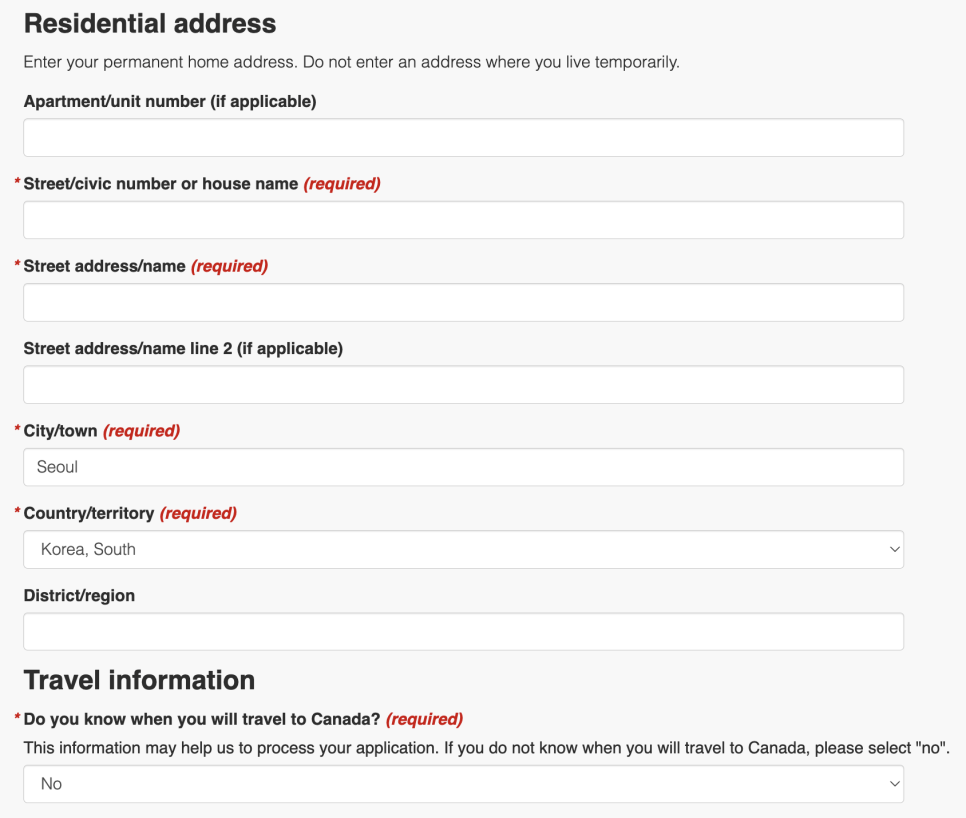The width and height of the screenshot is (966, 818).
Task: Open the Country/territory dropdown showing Korea, South
Action: point(463,549)
